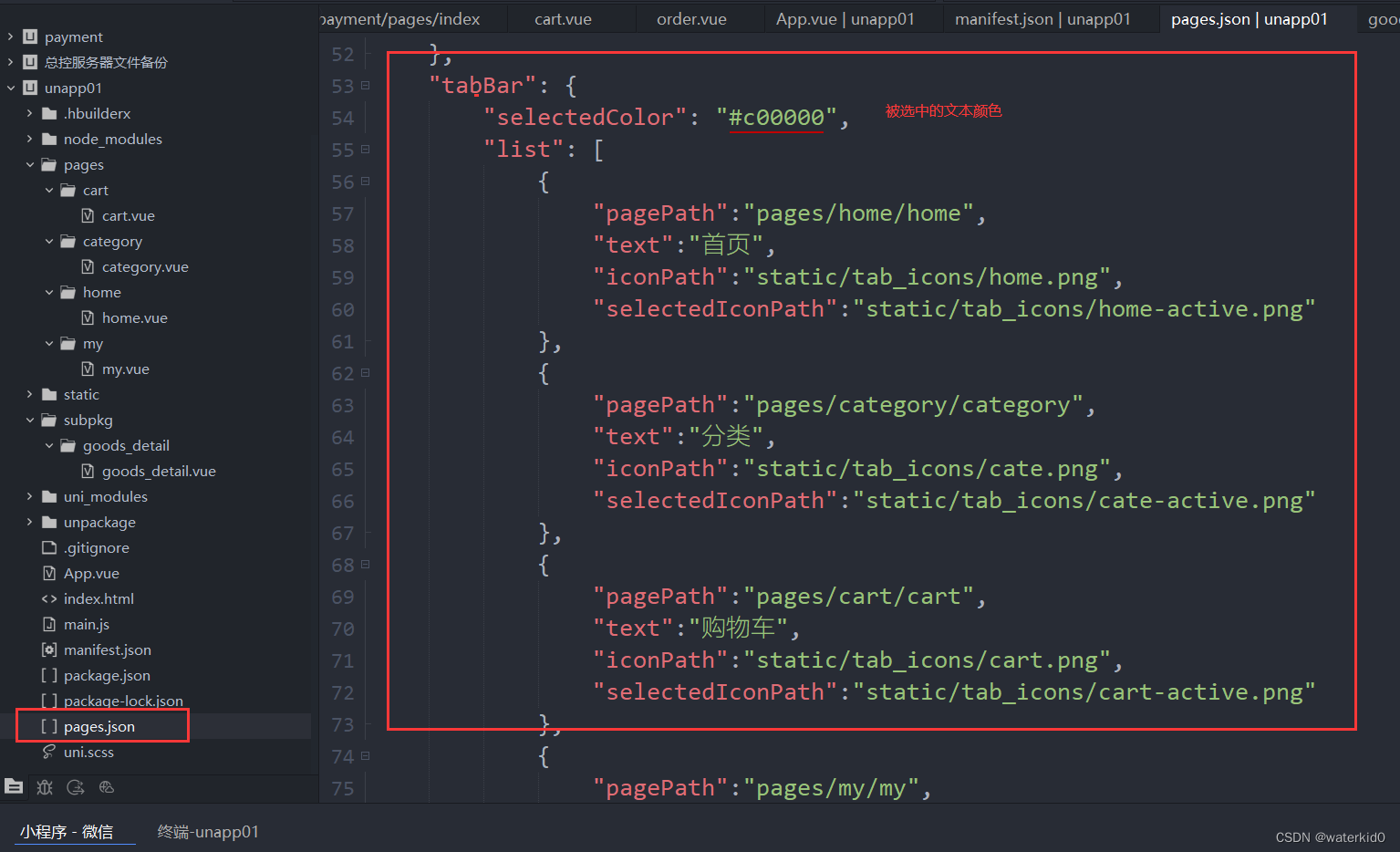Select the category.vue file icon
Viewport: 1400px width, 852px height.
pyautogui.click(x=88, y=266)
